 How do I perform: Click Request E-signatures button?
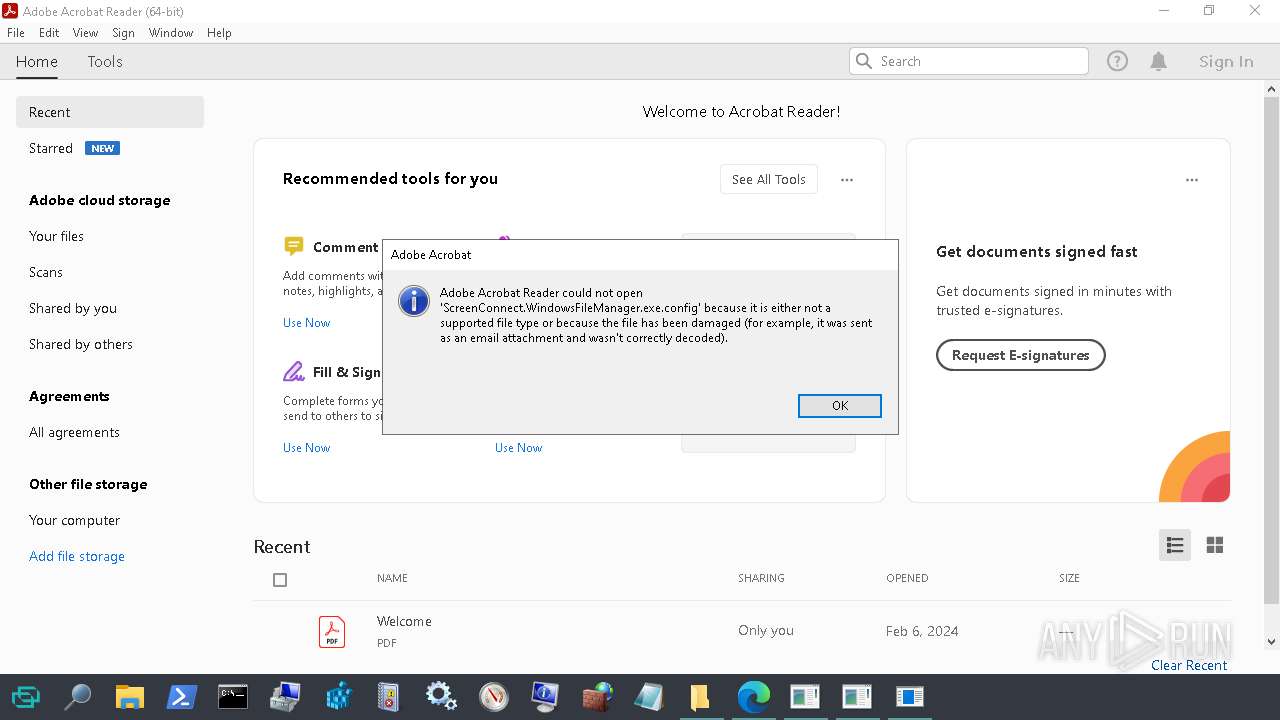[x=1020, y=355]
